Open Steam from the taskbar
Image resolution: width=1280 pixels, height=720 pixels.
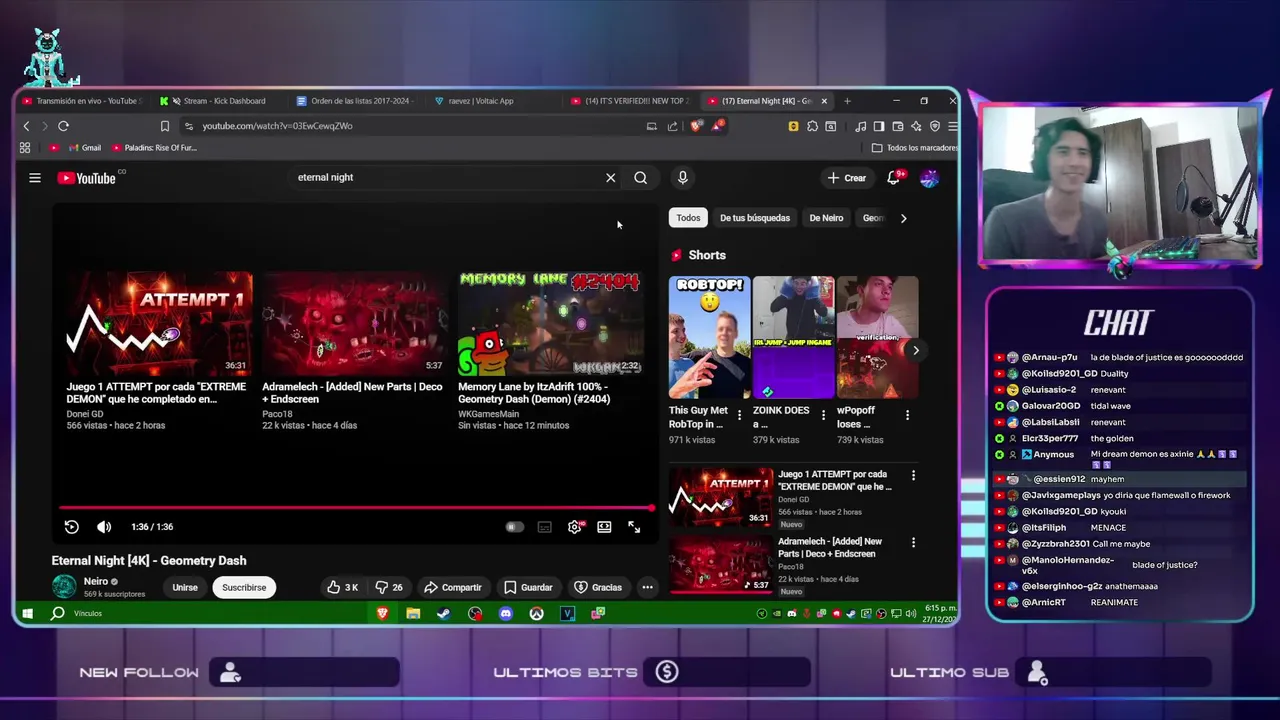pyautogui.click(x=444, y=613)
